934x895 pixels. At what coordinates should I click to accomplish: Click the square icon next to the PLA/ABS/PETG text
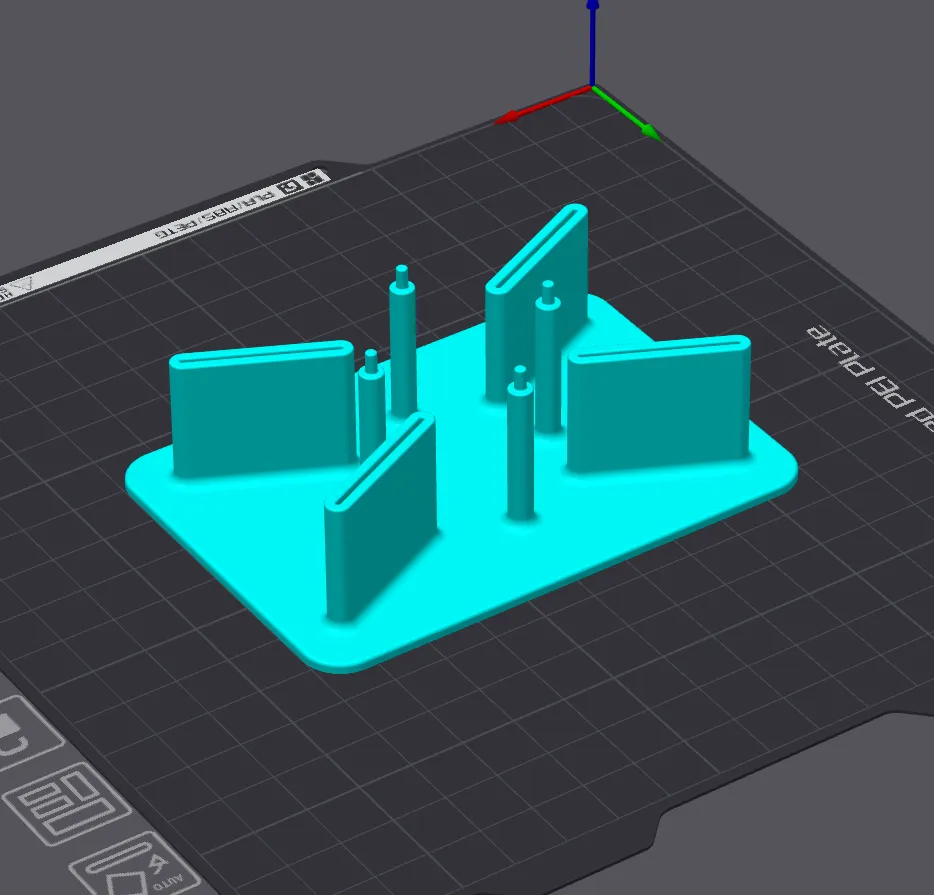click(288, 187)
